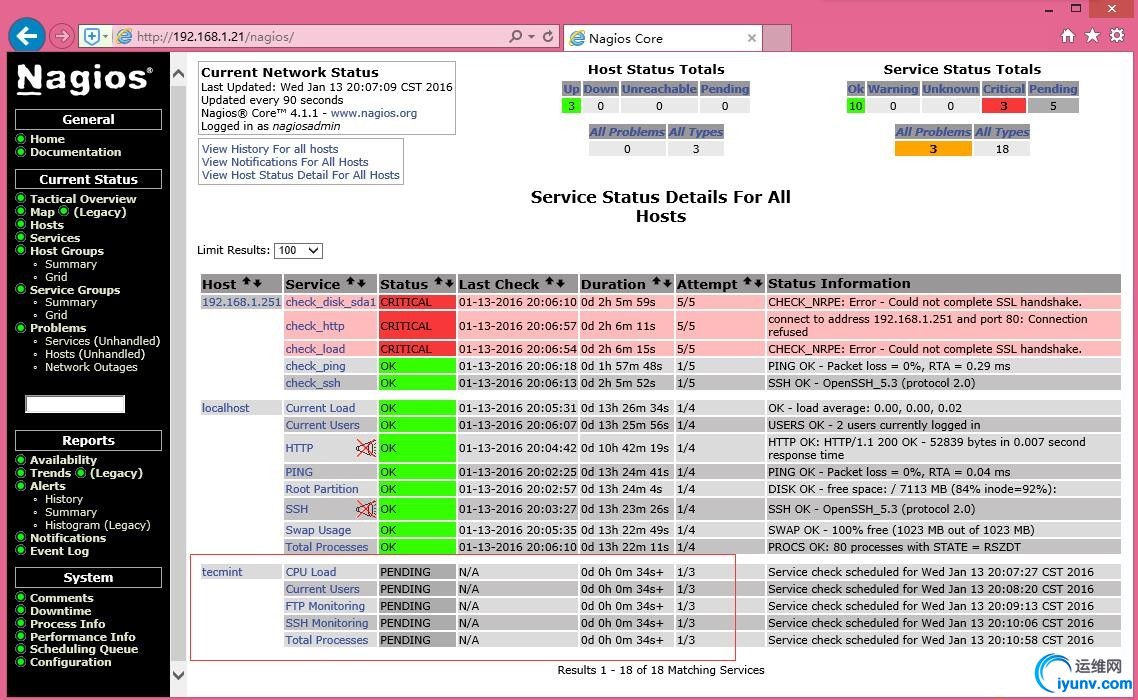This screenshot has height=700, width=1138.
Task: Sort Duration column ascending with up arrow
Action: [656, 282]
